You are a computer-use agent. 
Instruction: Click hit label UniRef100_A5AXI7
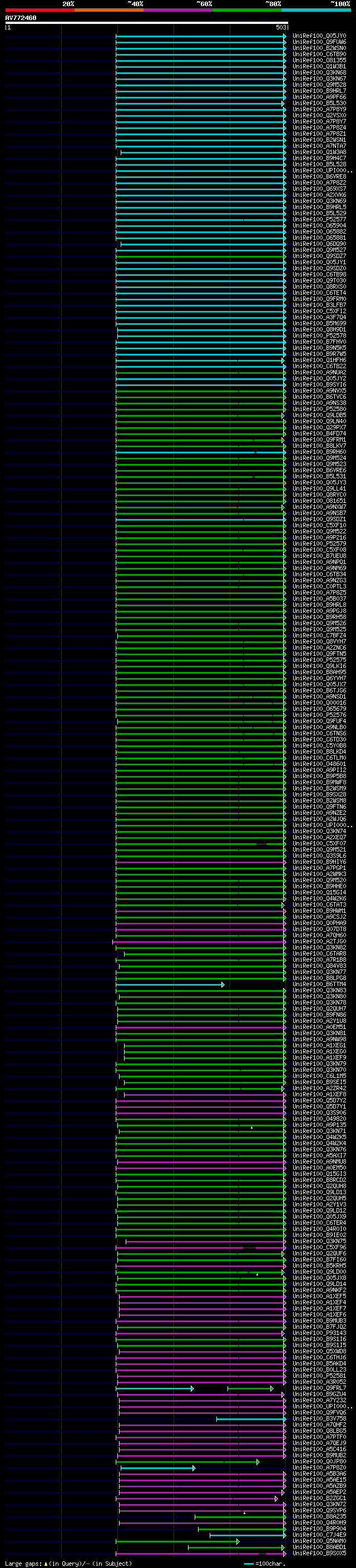tap(319, 1155)
